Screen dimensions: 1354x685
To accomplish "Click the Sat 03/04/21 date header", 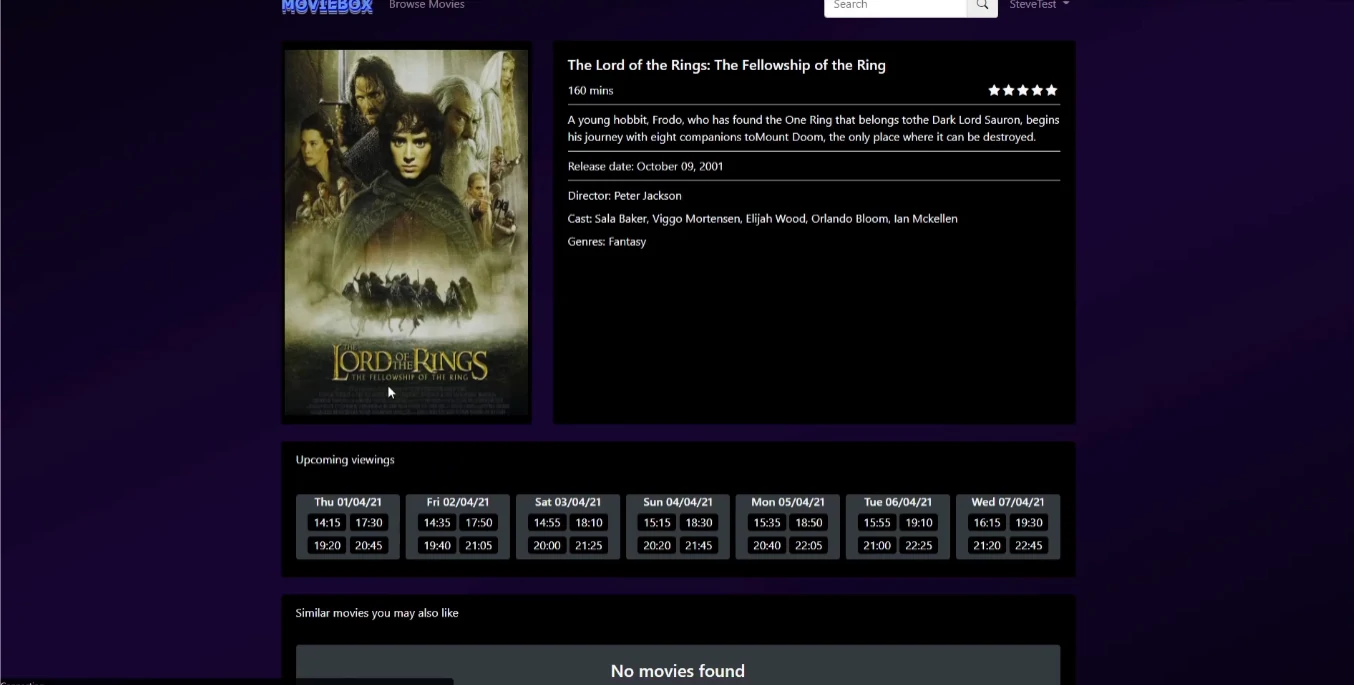I will pos(568,502).
